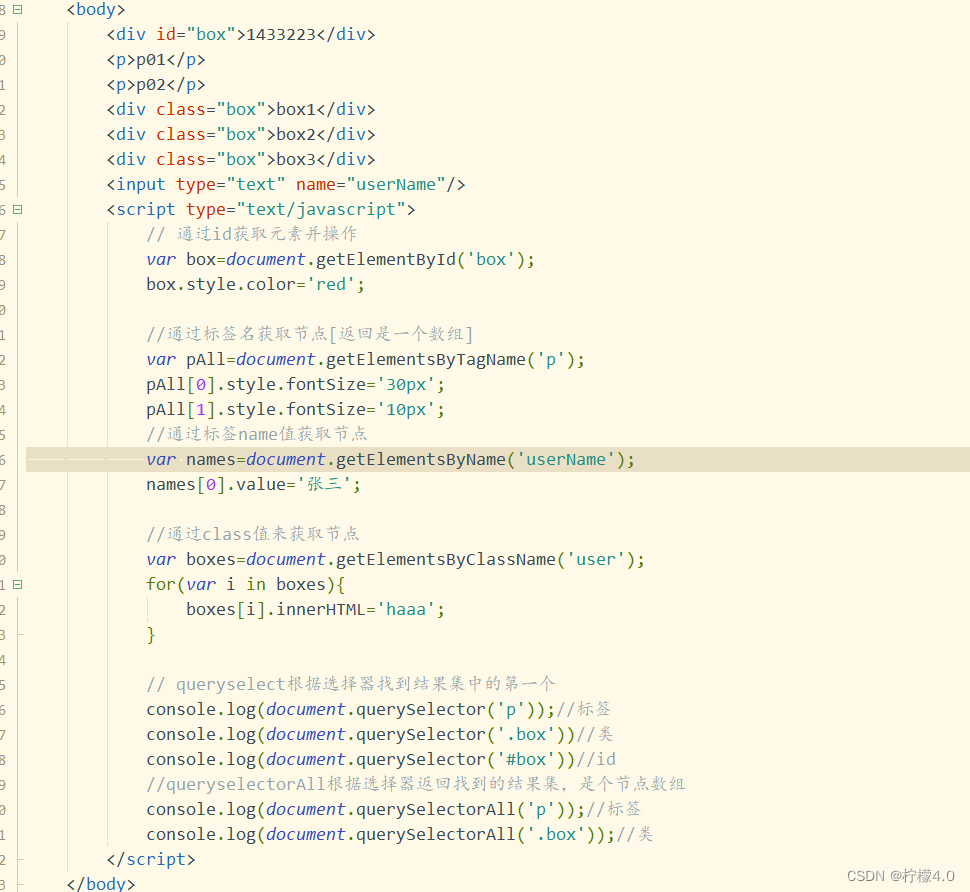Collapse the for loop fold marker
Screen dimensions: 970x892
pos(18,585)
